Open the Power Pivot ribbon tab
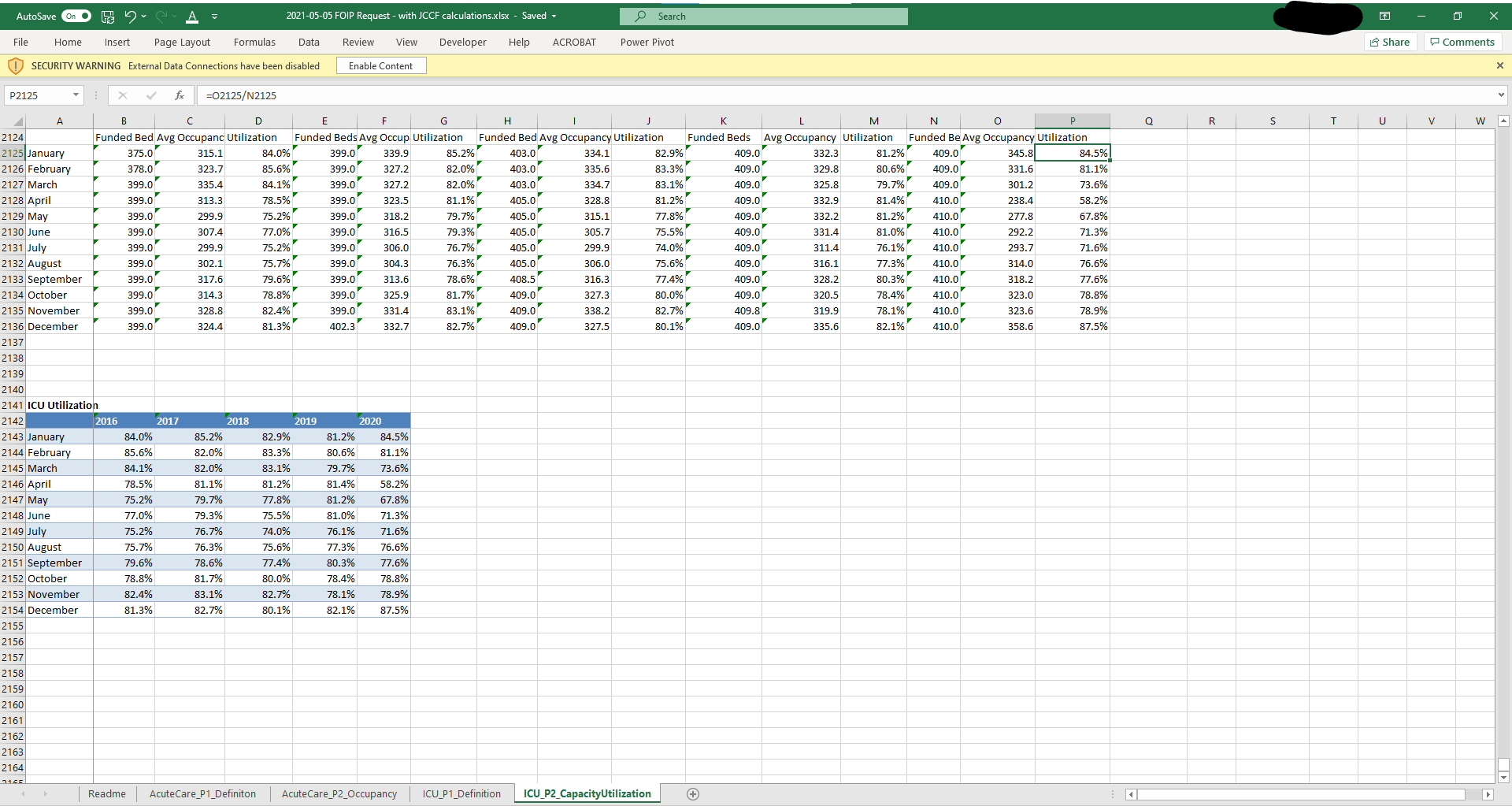The image size is (1512, 806). tap(647, 42)
